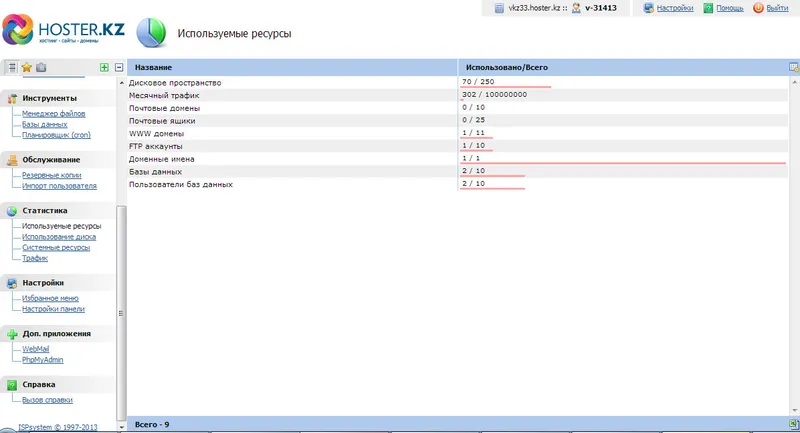Select Почтовые домены row
Viewport: 800px width, 433px height.
458,108
